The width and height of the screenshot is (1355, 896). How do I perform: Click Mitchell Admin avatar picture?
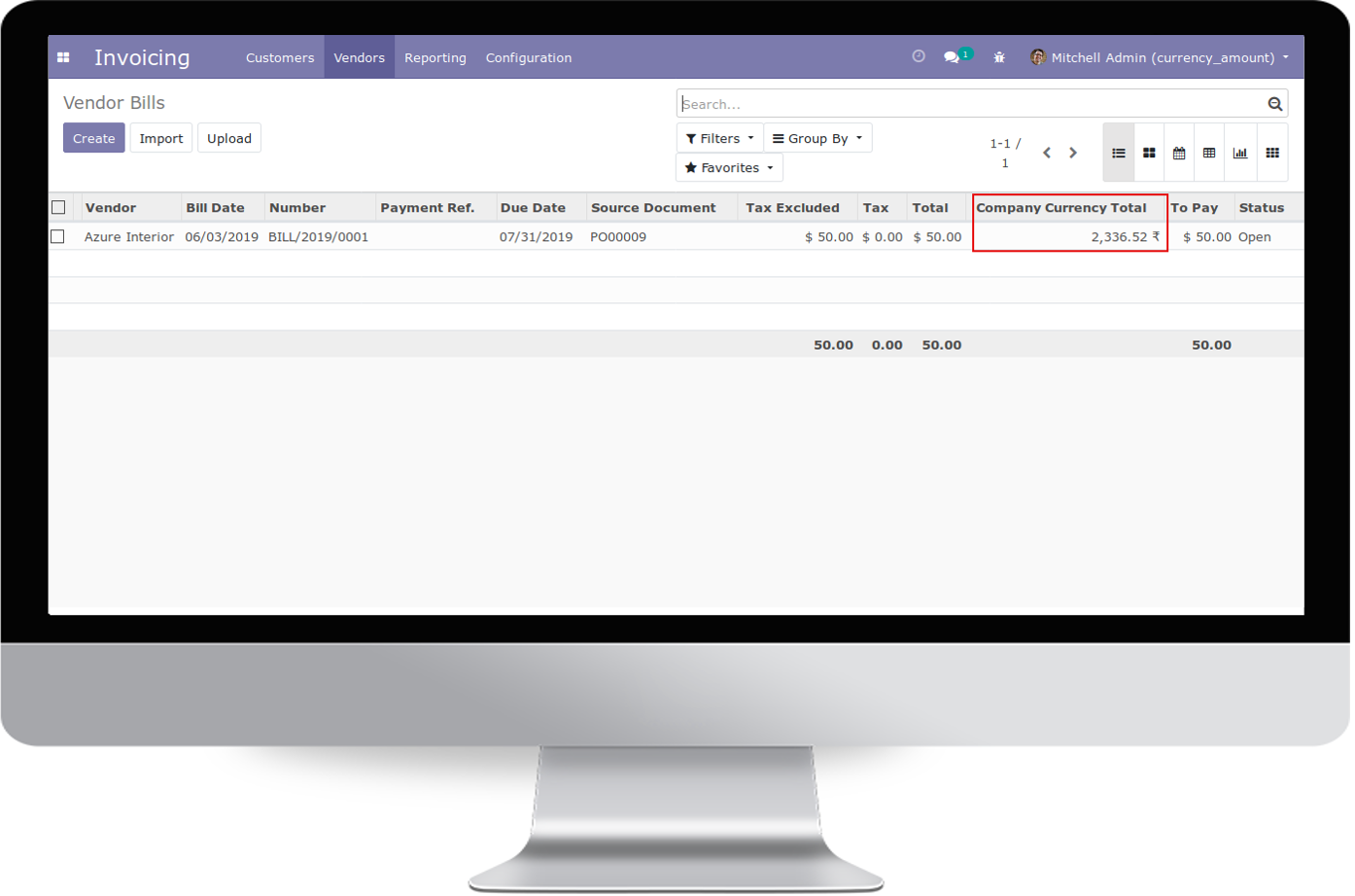point(1040,57)
